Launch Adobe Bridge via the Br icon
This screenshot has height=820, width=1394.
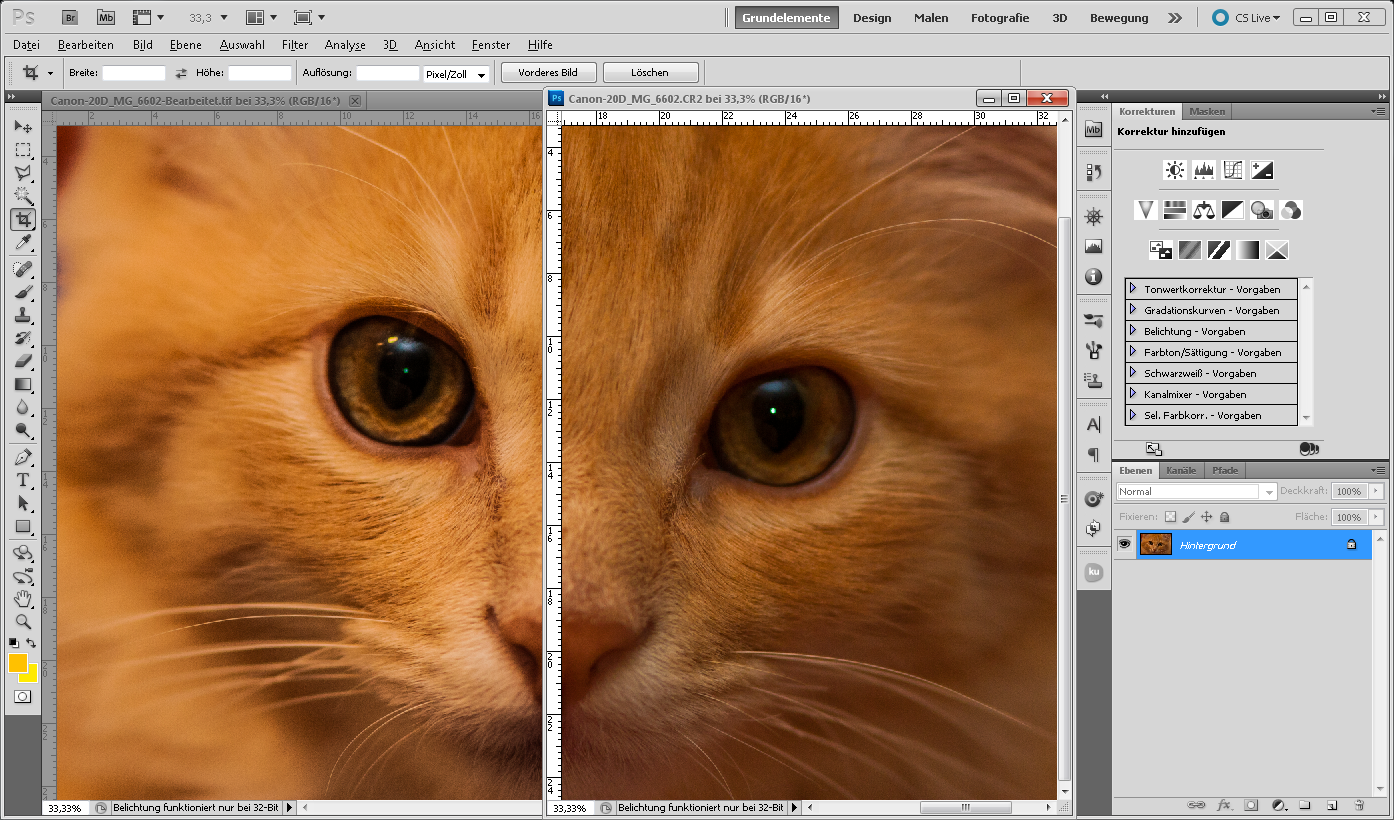point(70,17)
